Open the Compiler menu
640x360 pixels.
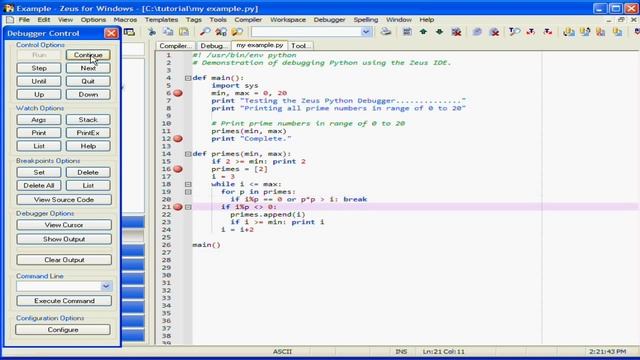[x=248, y=20]
